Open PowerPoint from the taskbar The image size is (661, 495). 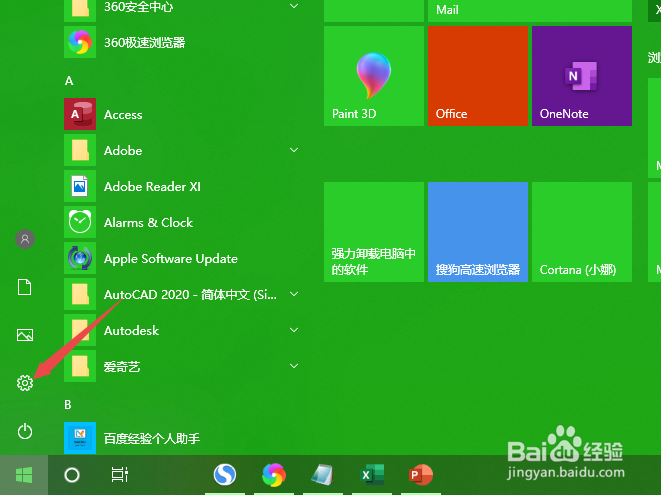click(x=421, y=475)
